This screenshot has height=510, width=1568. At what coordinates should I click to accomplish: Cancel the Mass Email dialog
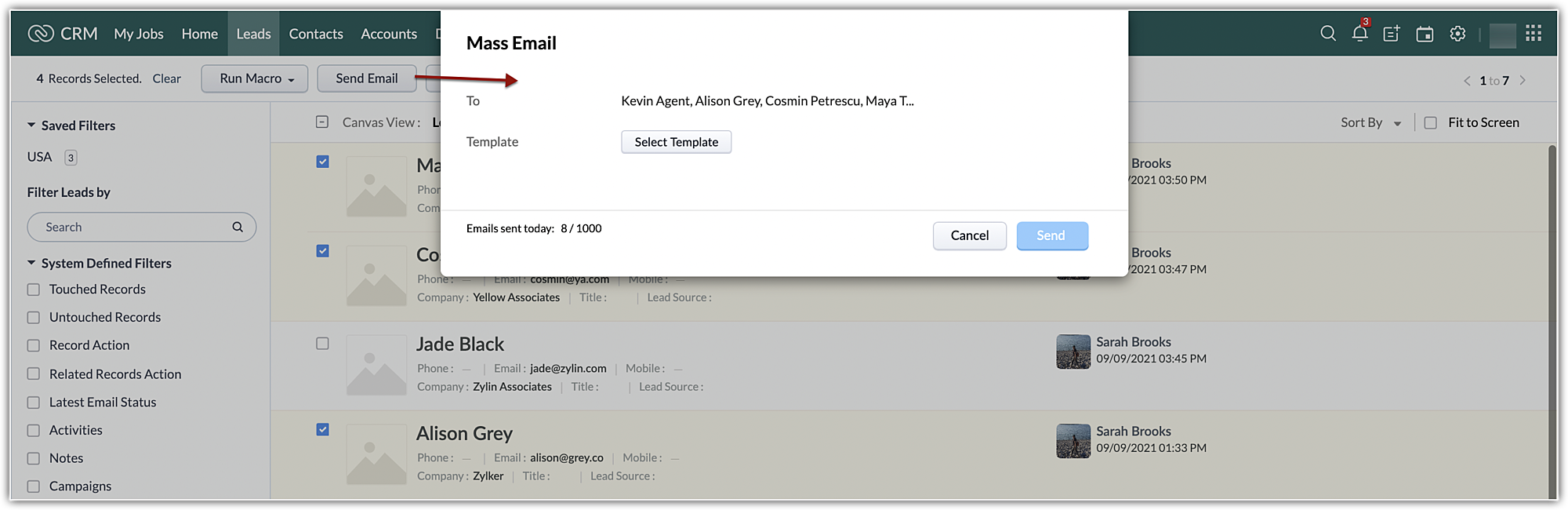tap(969, 235)
